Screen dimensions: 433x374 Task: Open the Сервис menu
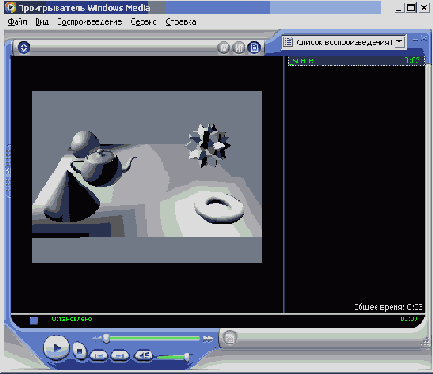[143, 22]
